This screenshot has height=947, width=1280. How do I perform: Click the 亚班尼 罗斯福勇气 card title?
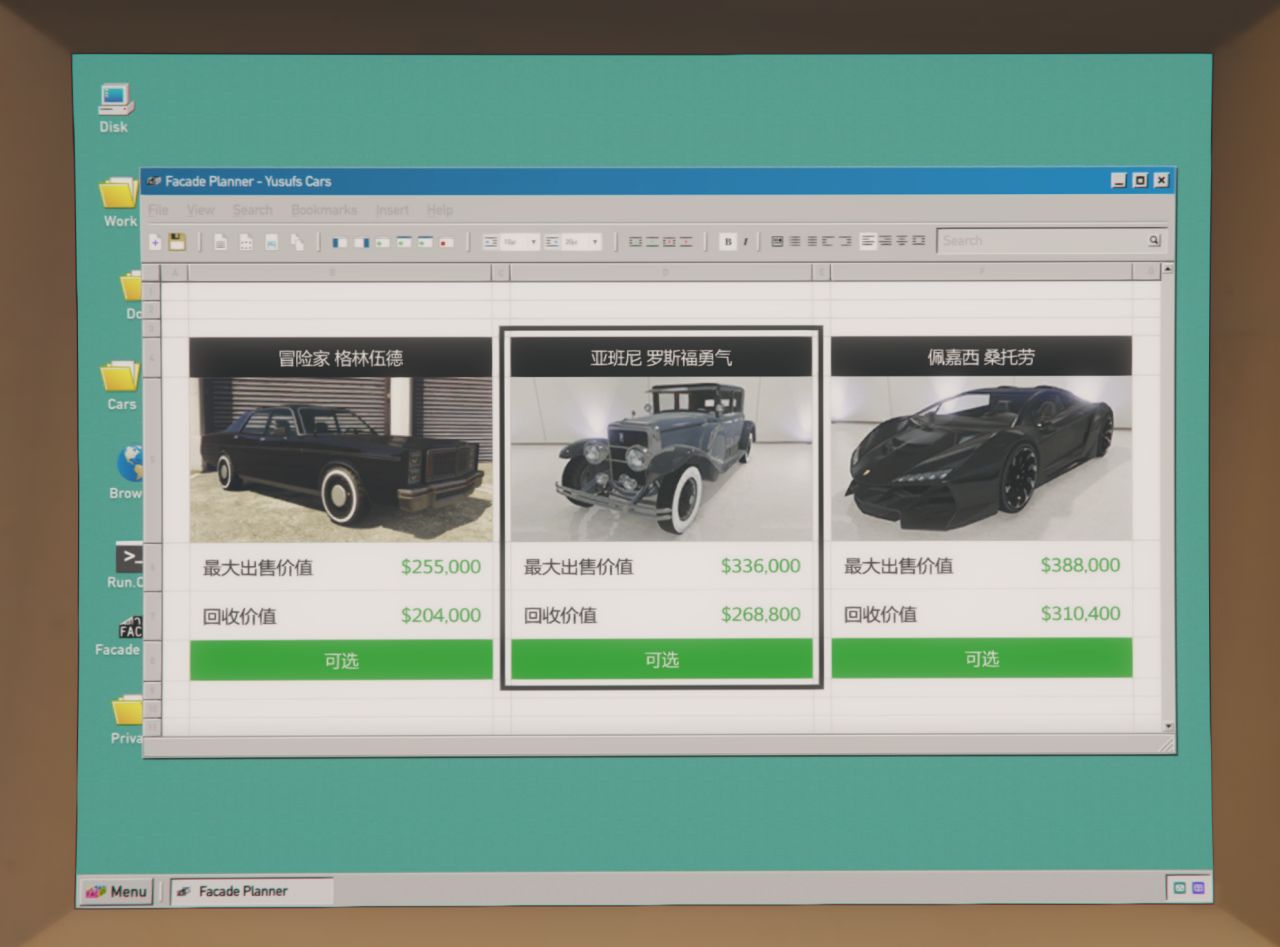[x=661, y=357]
